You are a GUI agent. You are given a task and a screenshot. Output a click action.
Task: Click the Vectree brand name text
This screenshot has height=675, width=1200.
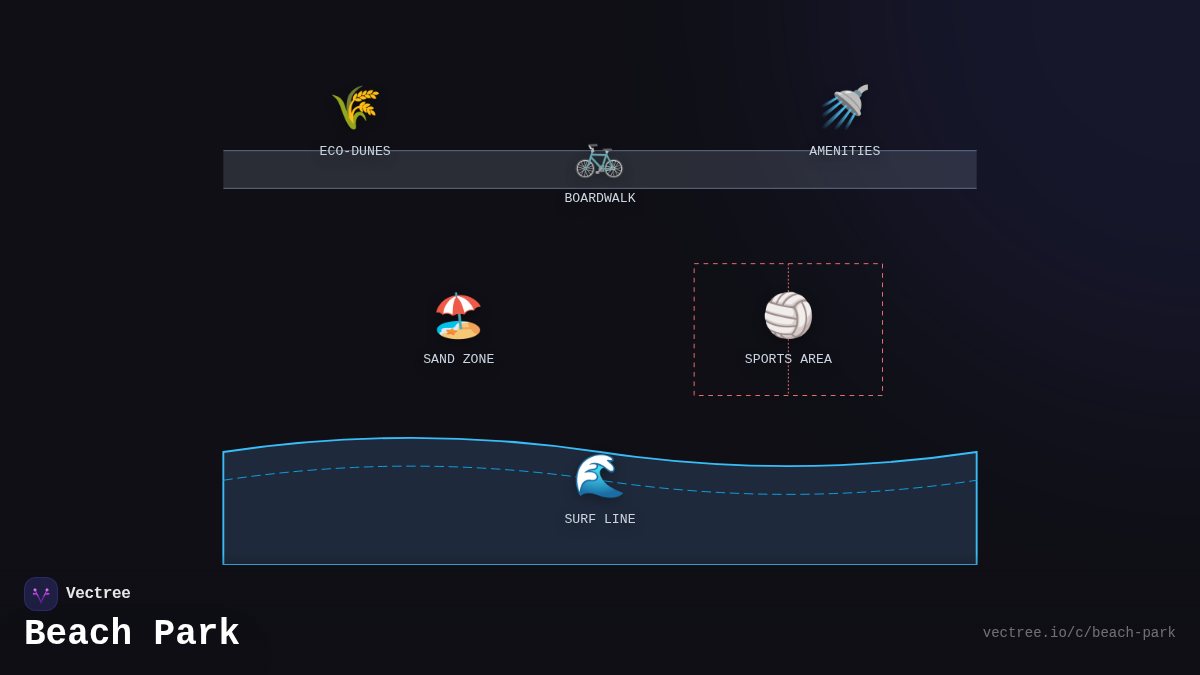tap(98, 594)
